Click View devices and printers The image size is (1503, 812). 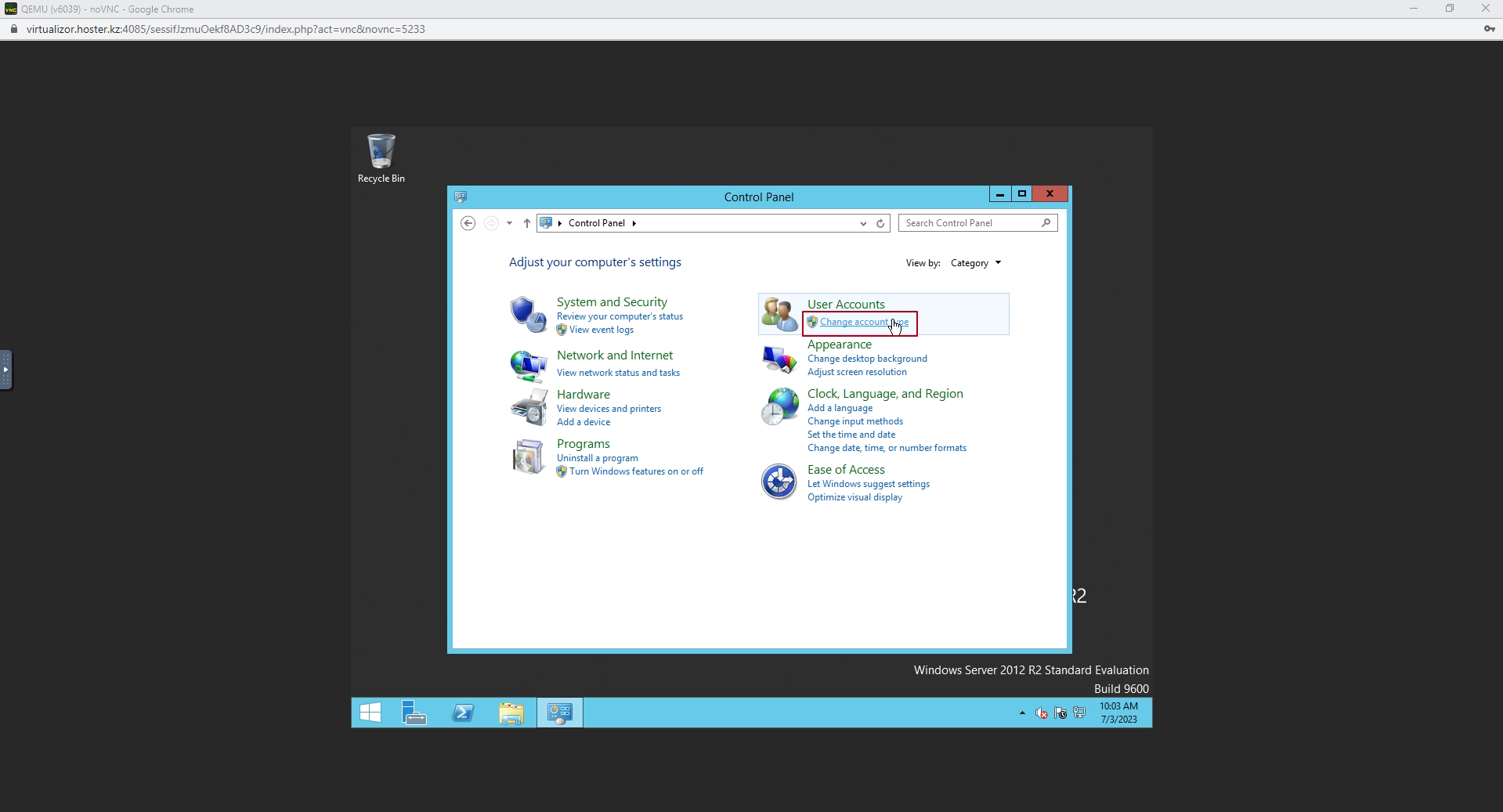(609, 409)
